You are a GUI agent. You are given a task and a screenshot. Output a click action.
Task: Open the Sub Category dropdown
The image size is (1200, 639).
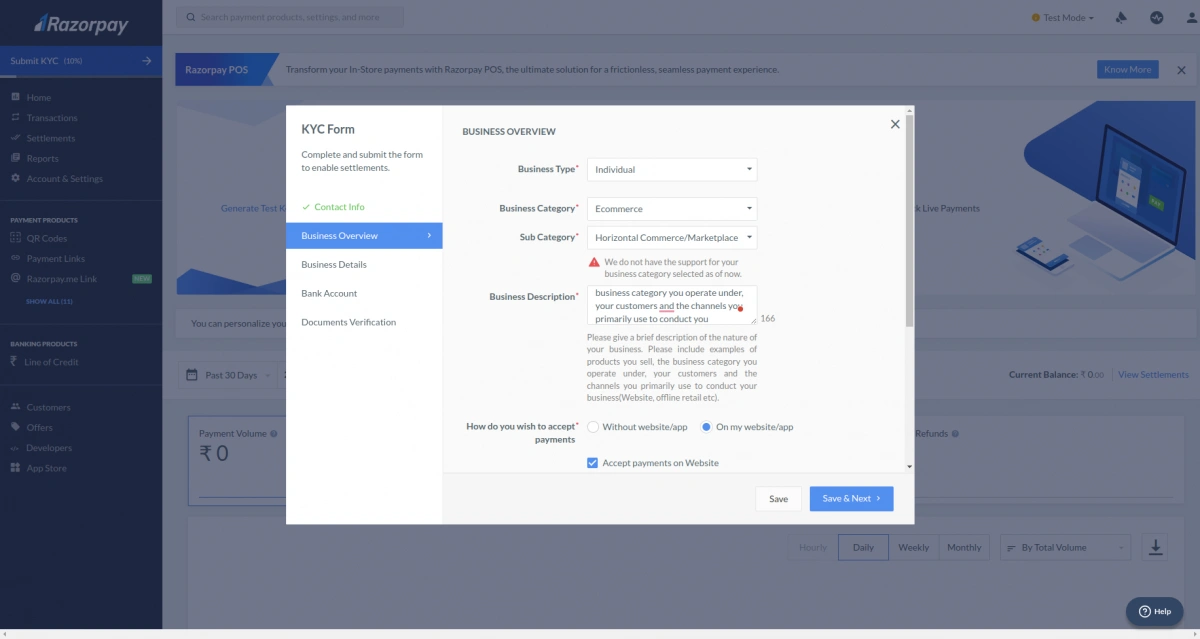[x=671, y=237]
